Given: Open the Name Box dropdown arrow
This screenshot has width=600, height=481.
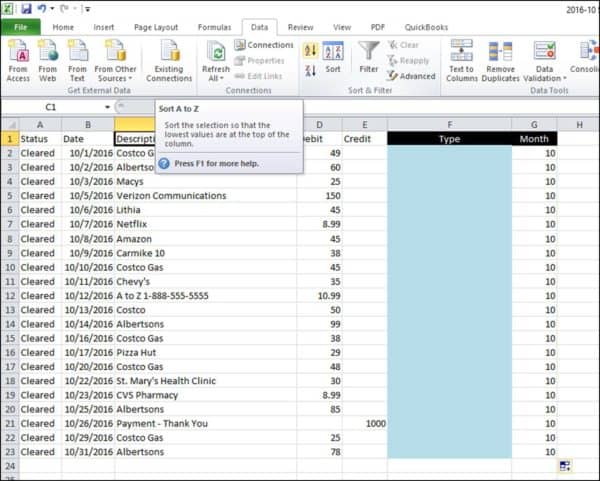Looking at the screenshot, I should coord(108,107).
